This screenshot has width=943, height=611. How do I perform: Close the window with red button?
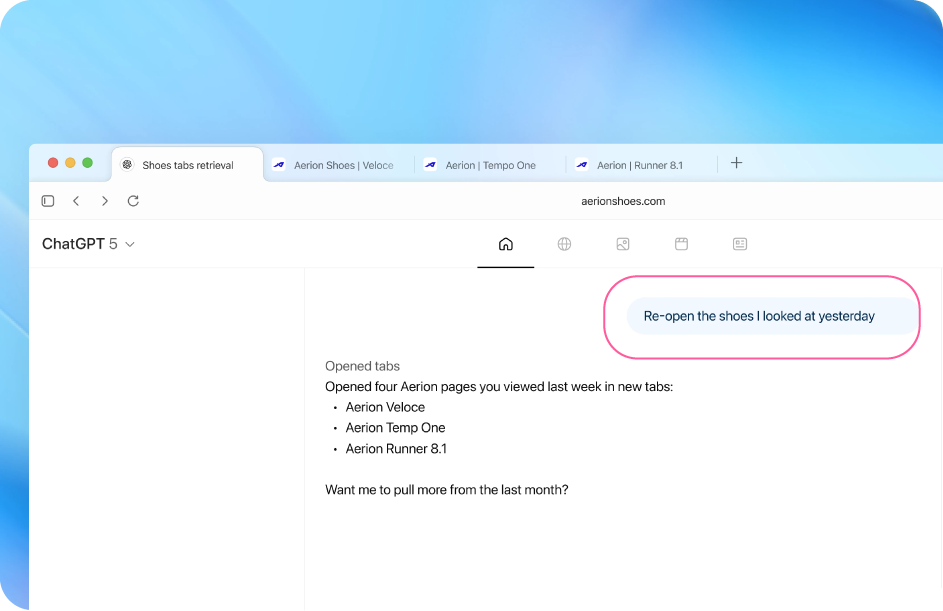(x=53, y=163)
